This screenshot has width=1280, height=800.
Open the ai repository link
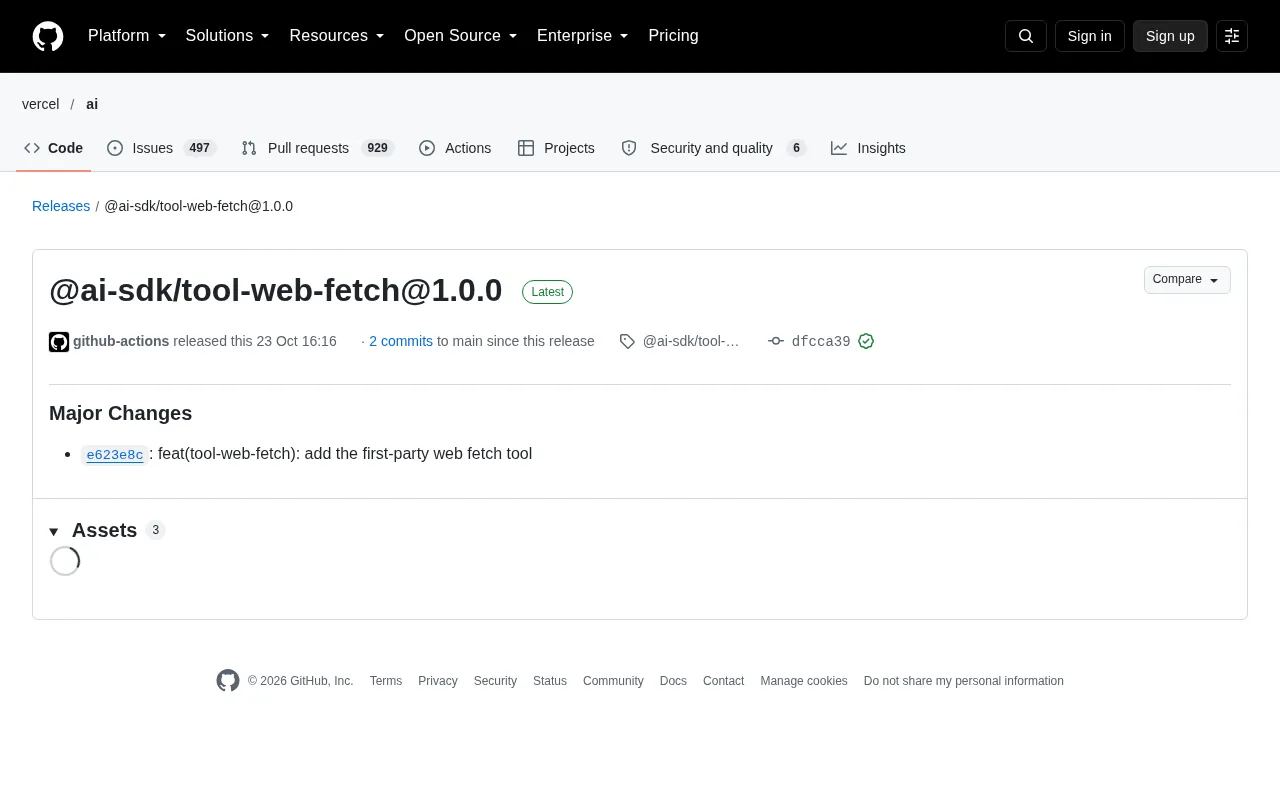(x=92, y=104)
